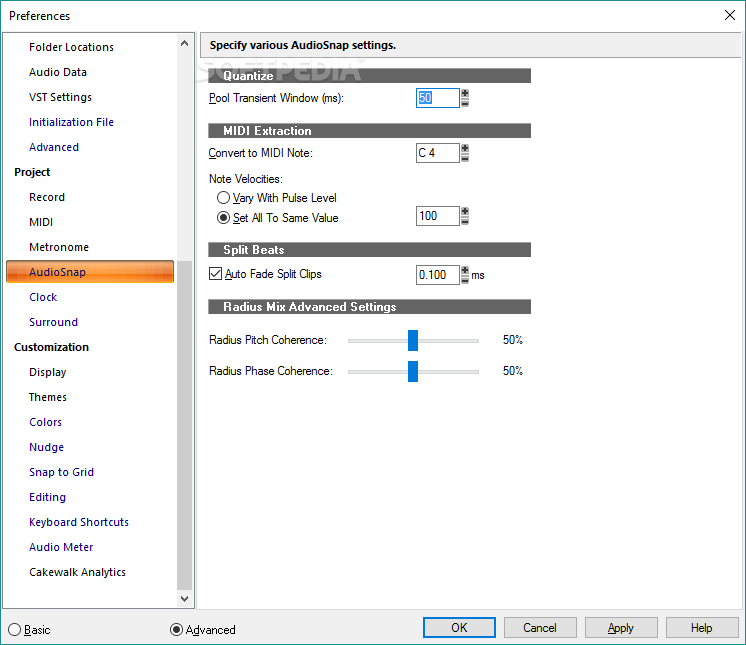Click OK to confirm preferences
This screenshot has width=746, height=645.
(459, 627)
